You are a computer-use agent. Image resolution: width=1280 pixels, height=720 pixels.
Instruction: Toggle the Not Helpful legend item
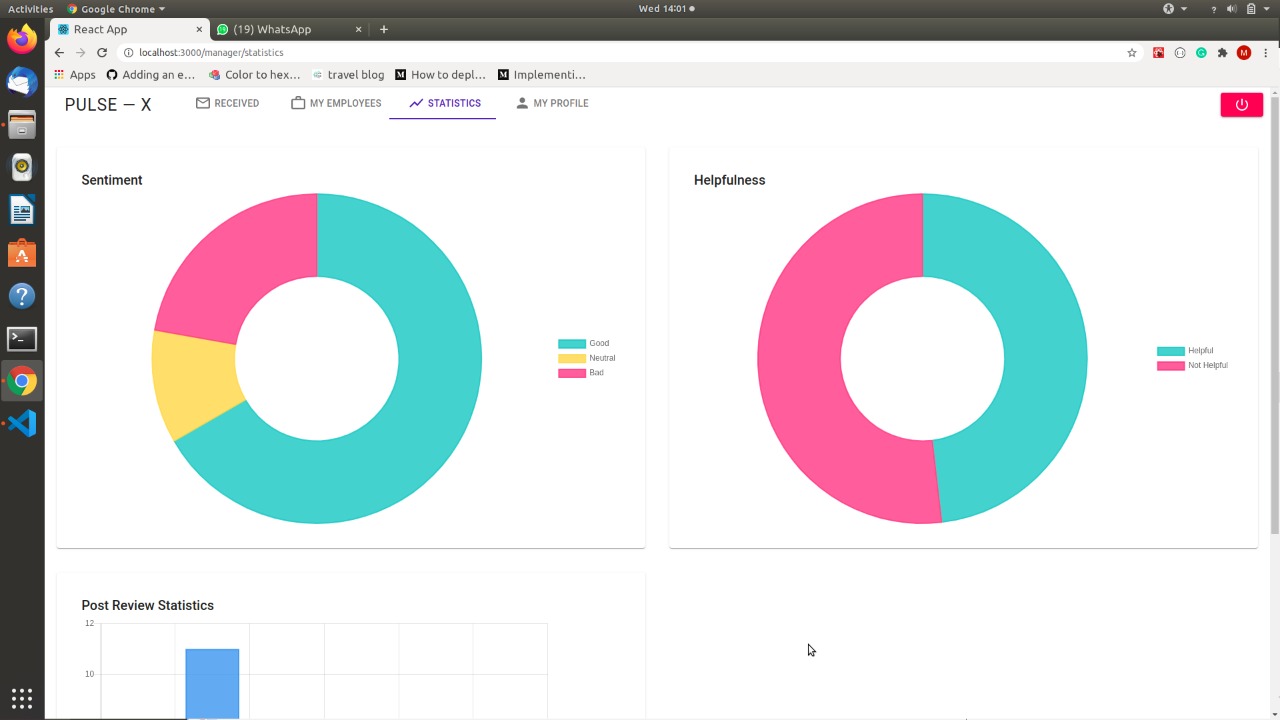(1192, 365)
